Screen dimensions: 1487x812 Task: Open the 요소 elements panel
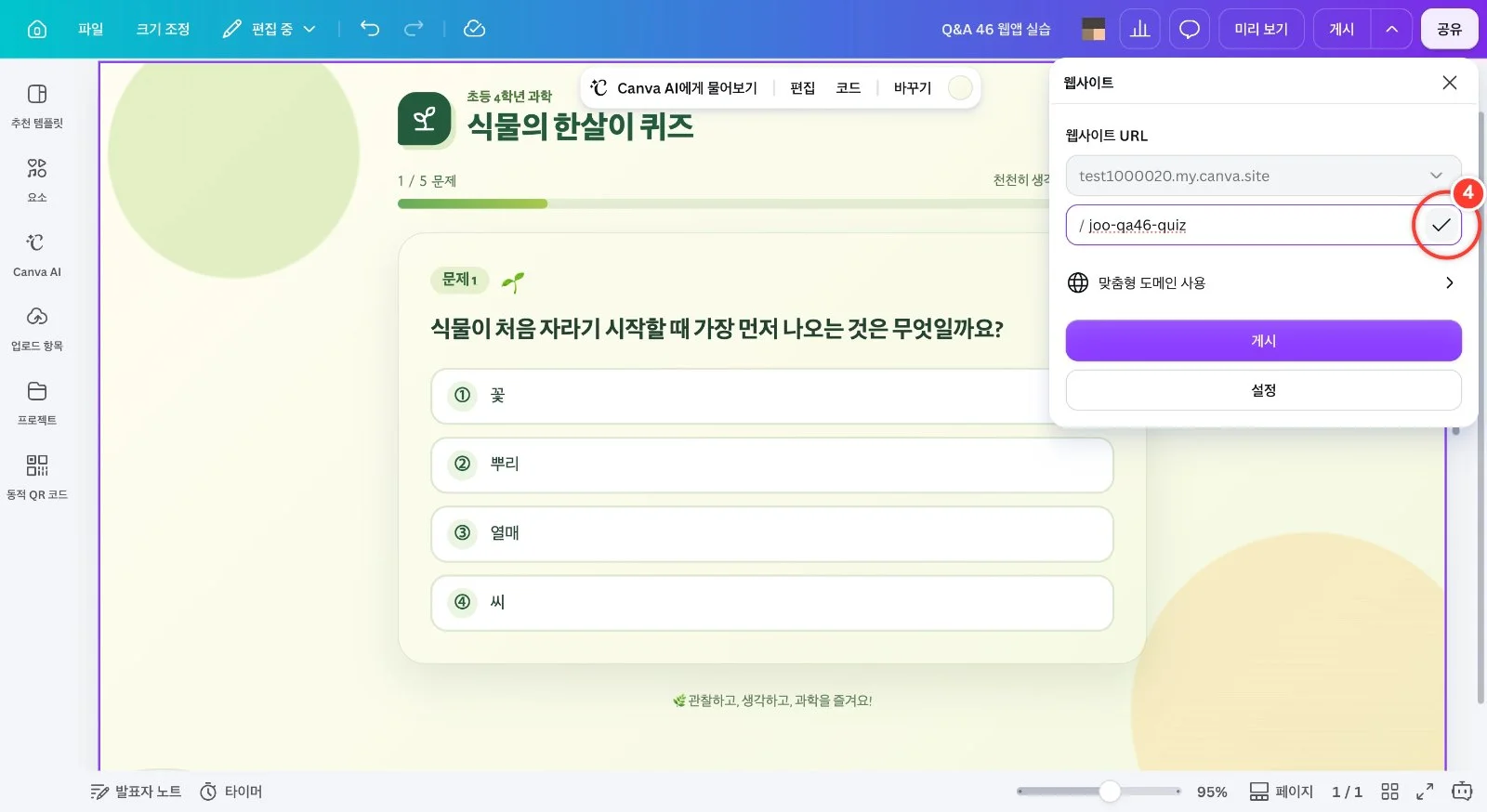click(x=37, y=180)
